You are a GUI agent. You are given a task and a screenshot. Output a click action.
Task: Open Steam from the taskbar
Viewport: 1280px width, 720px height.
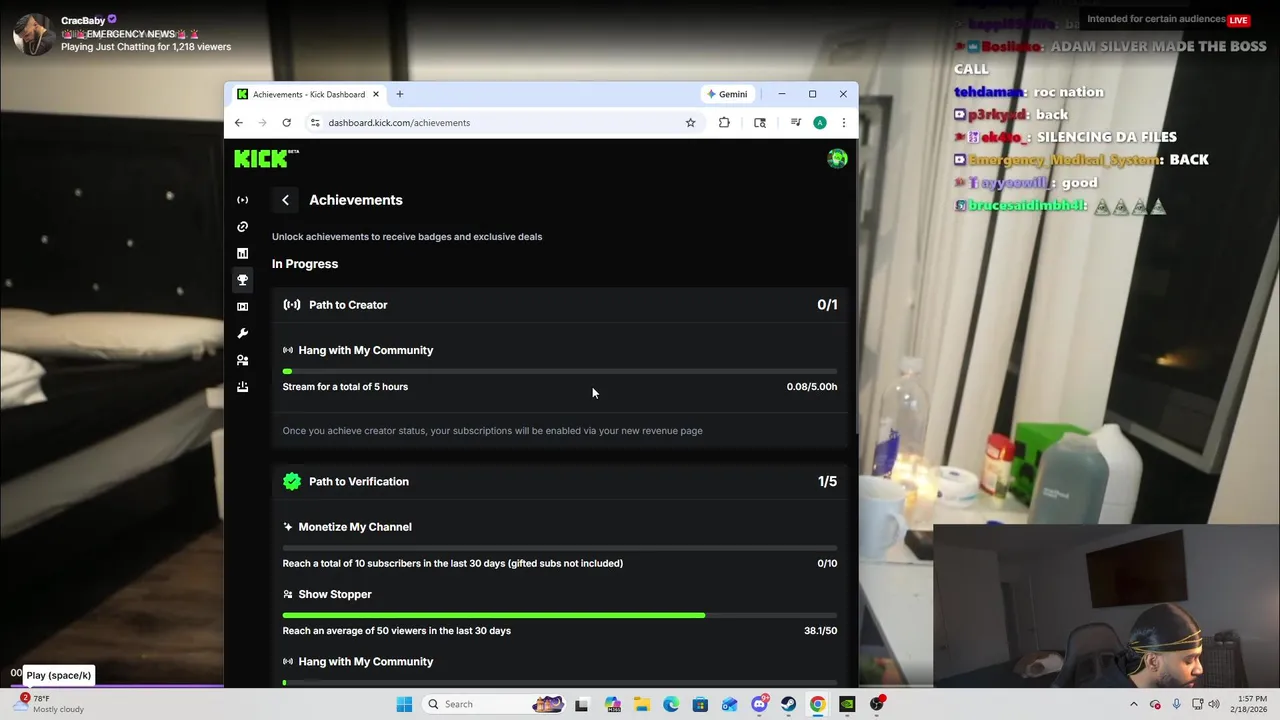789,704
